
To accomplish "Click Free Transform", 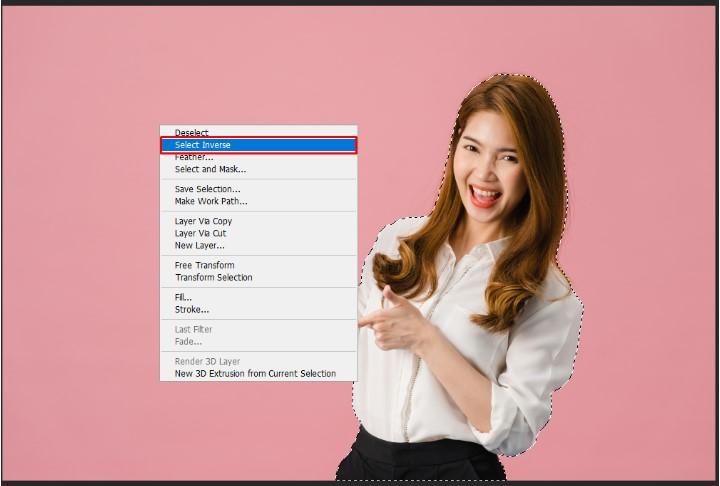I will (258, 265).
